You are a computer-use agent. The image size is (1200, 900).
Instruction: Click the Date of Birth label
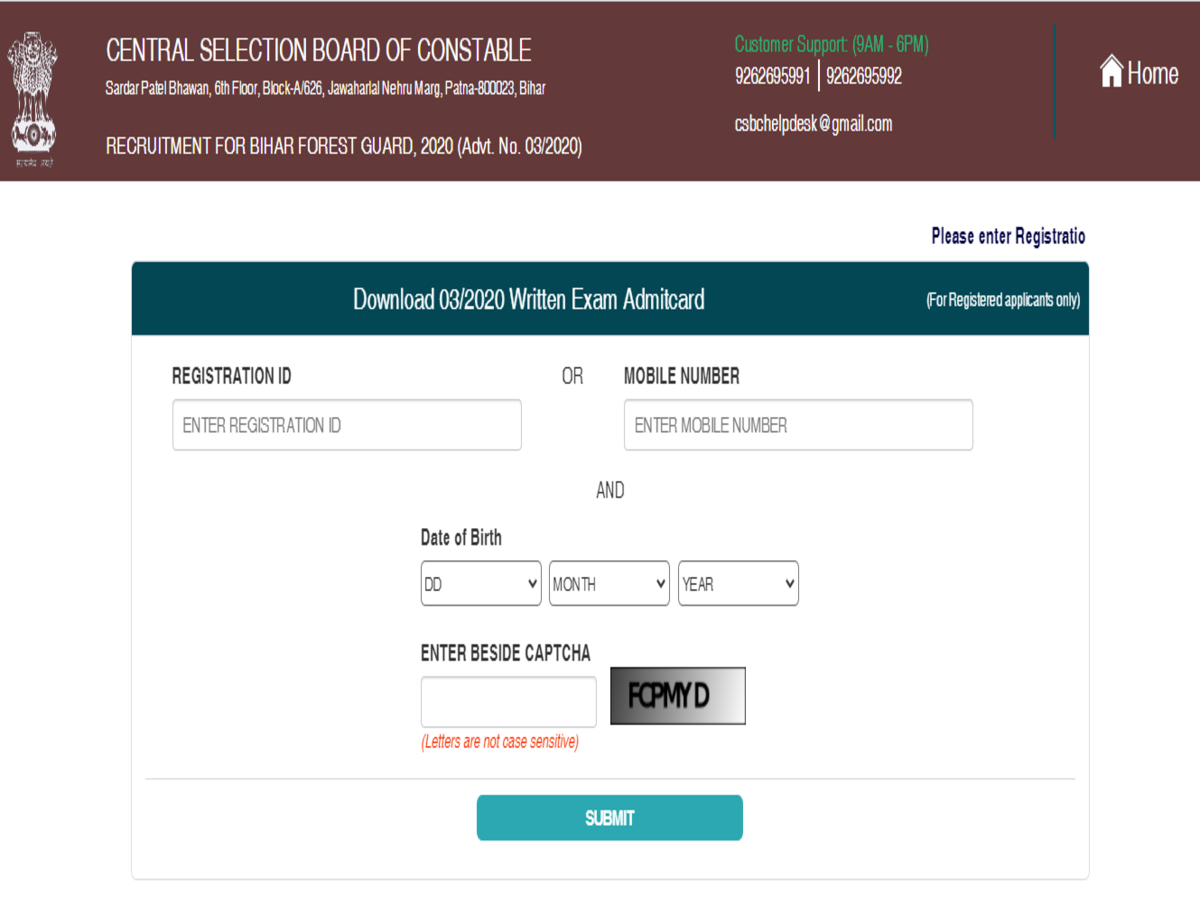(461, 538)
